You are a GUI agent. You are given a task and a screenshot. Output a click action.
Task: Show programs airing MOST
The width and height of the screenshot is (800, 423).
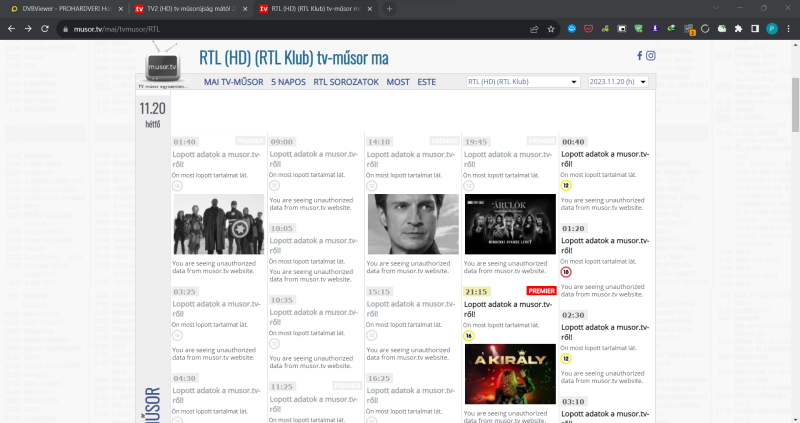398,82
